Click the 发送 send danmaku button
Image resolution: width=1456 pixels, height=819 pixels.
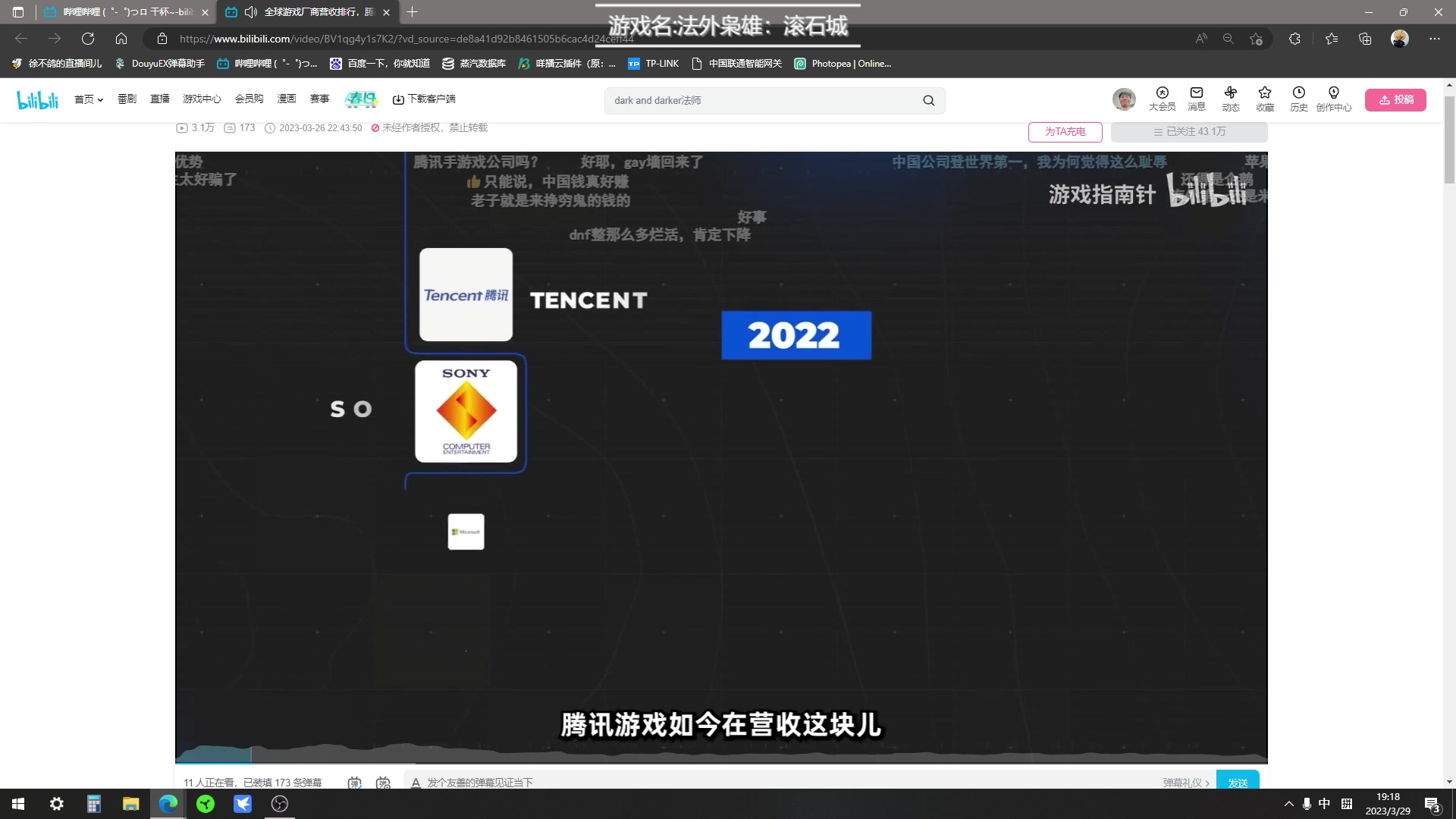pyautogui.click(x=1238, y=781)
